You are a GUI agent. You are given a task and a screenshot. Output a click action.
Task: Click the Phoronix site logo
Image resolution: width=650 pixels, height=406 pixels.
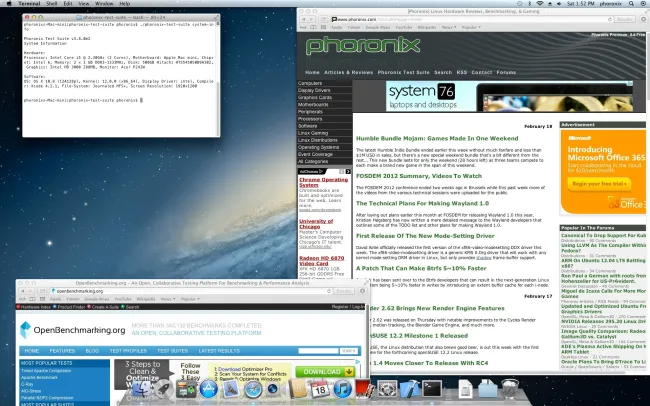363,46
